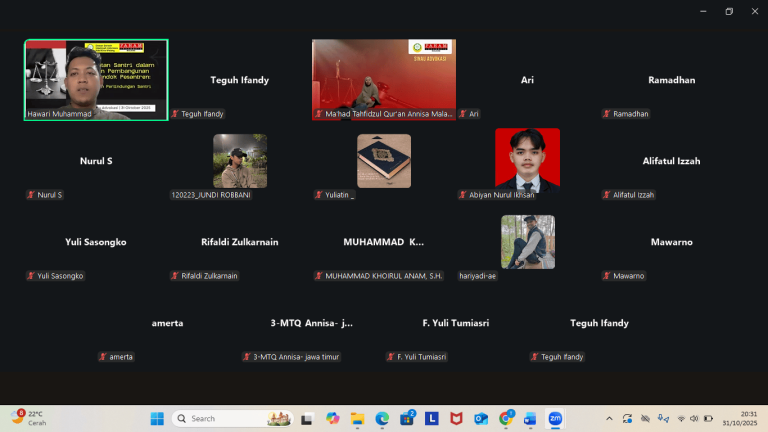
Task: Open Zoom app from the taskbar
Action: (x=555, y=418)
